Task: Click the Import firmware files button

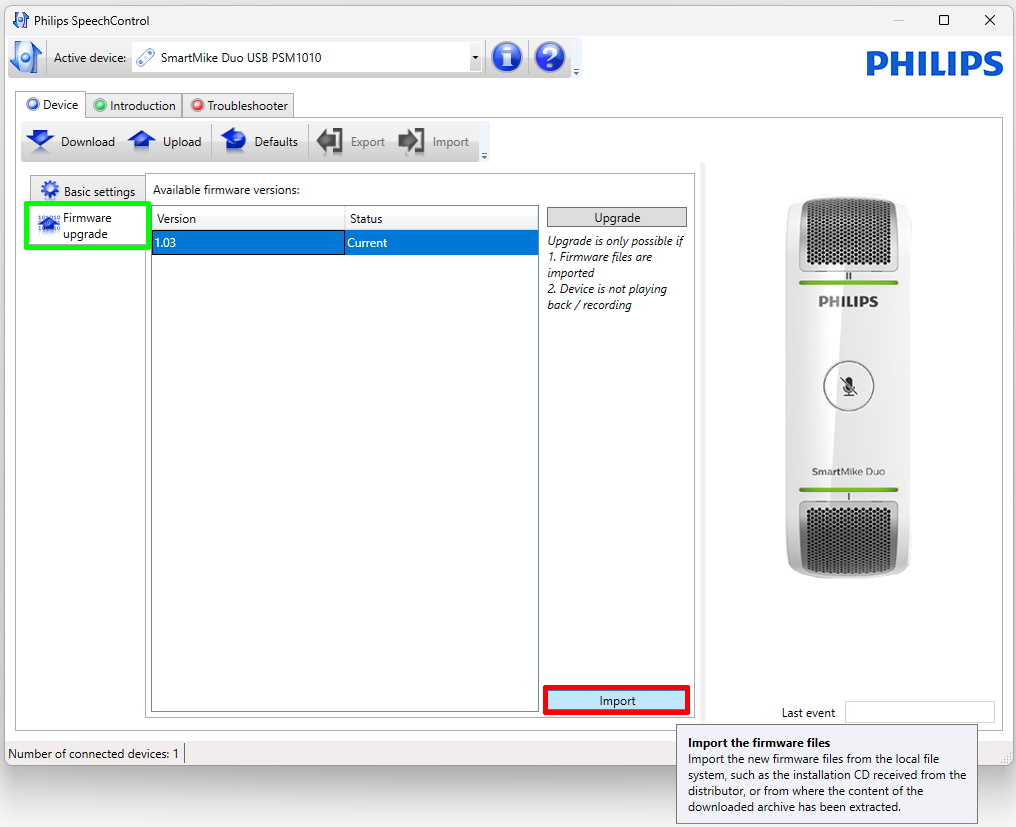Action: 616,701
